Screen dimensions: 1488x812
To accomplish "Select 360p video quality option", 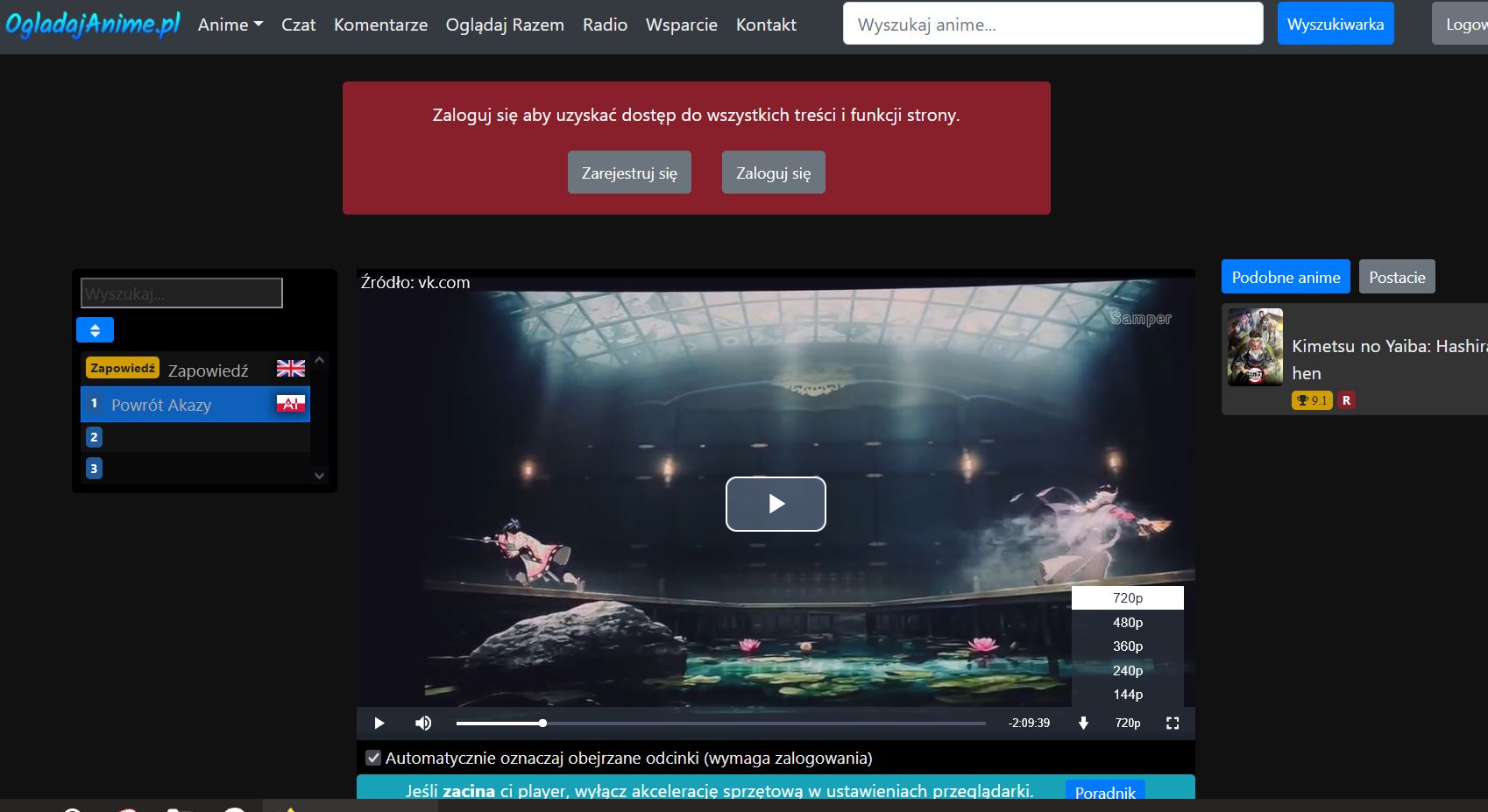I will click(x=1127, y=646).
